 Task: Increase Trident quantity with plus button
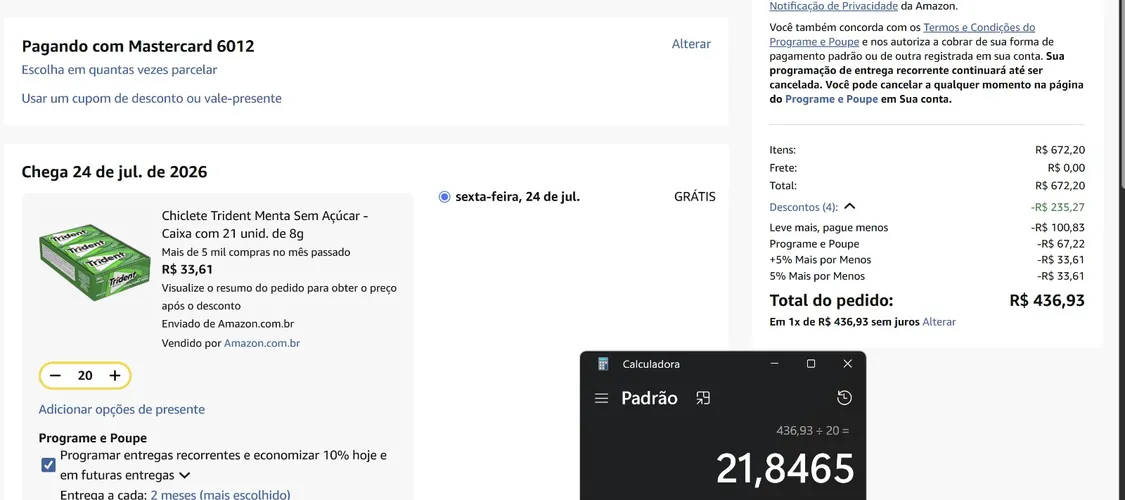115,376
